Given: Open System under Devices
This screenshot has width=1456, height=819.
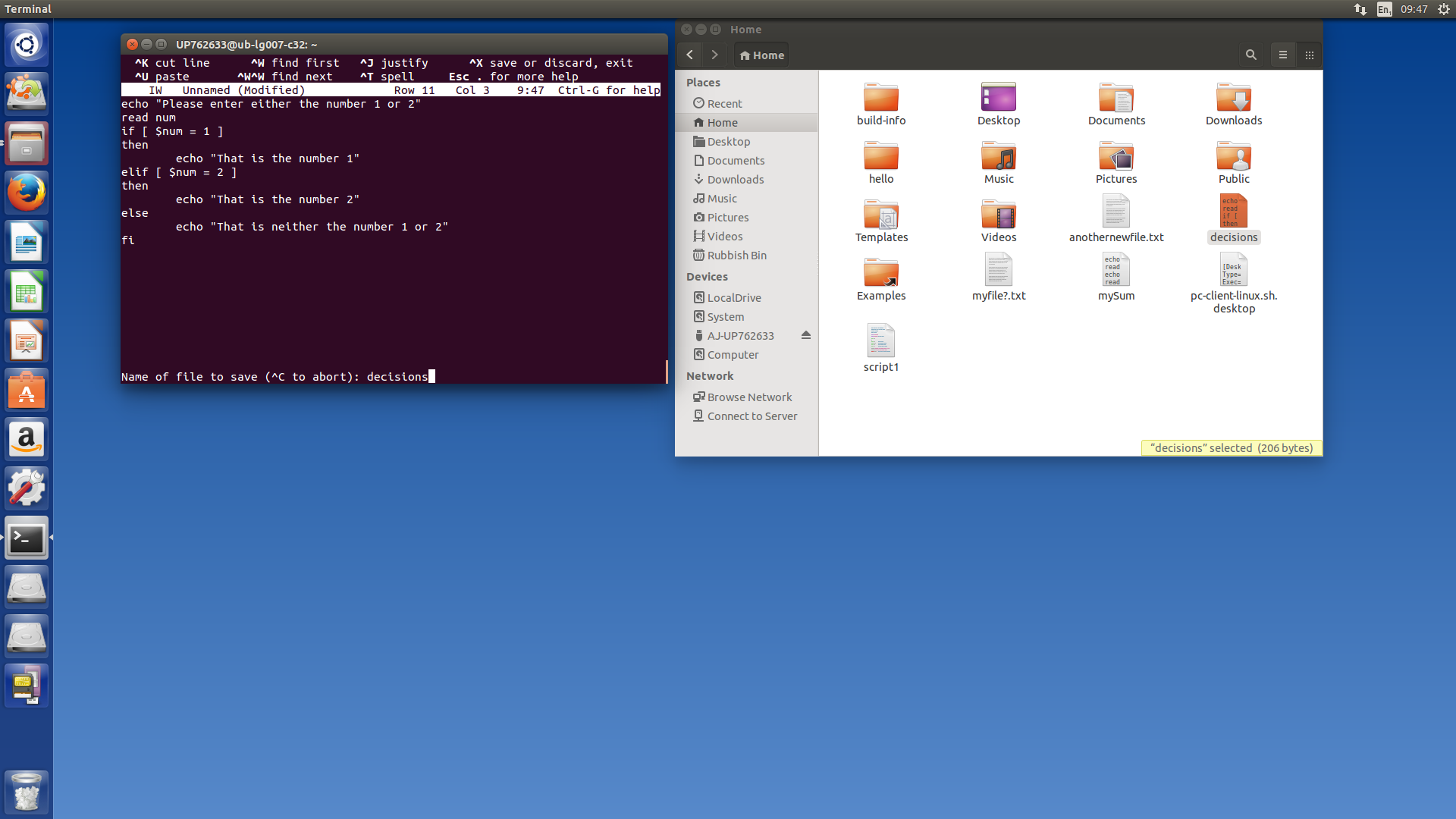Looking at the screenshot, I should pos(747,316).
